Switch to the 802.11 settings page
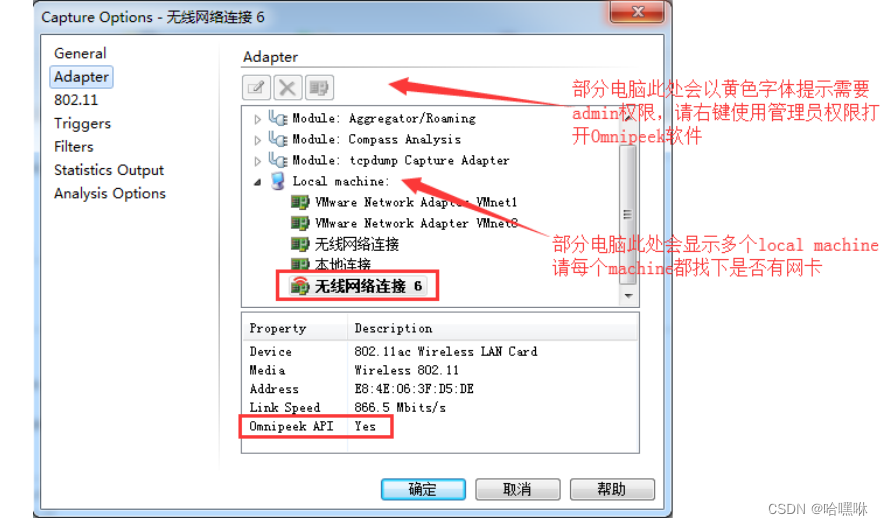Image resolution: width=883 pixels, height=525 pixels. [x=76, y=100]
